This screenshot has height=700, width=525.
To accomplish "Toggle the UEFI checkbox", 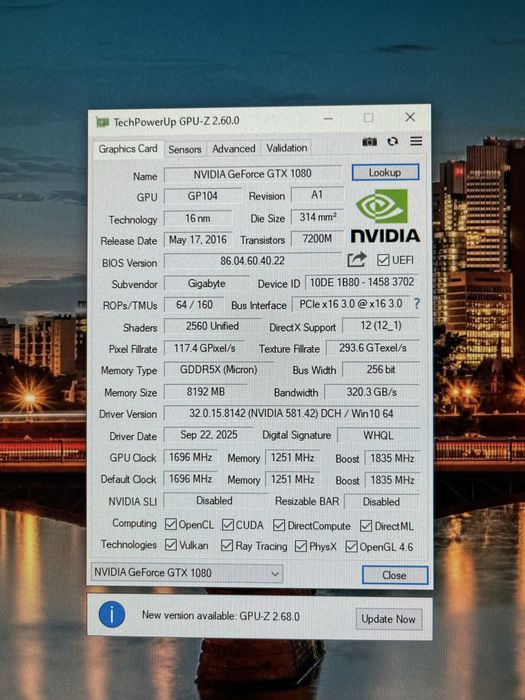I will click(x=383, y=260).
